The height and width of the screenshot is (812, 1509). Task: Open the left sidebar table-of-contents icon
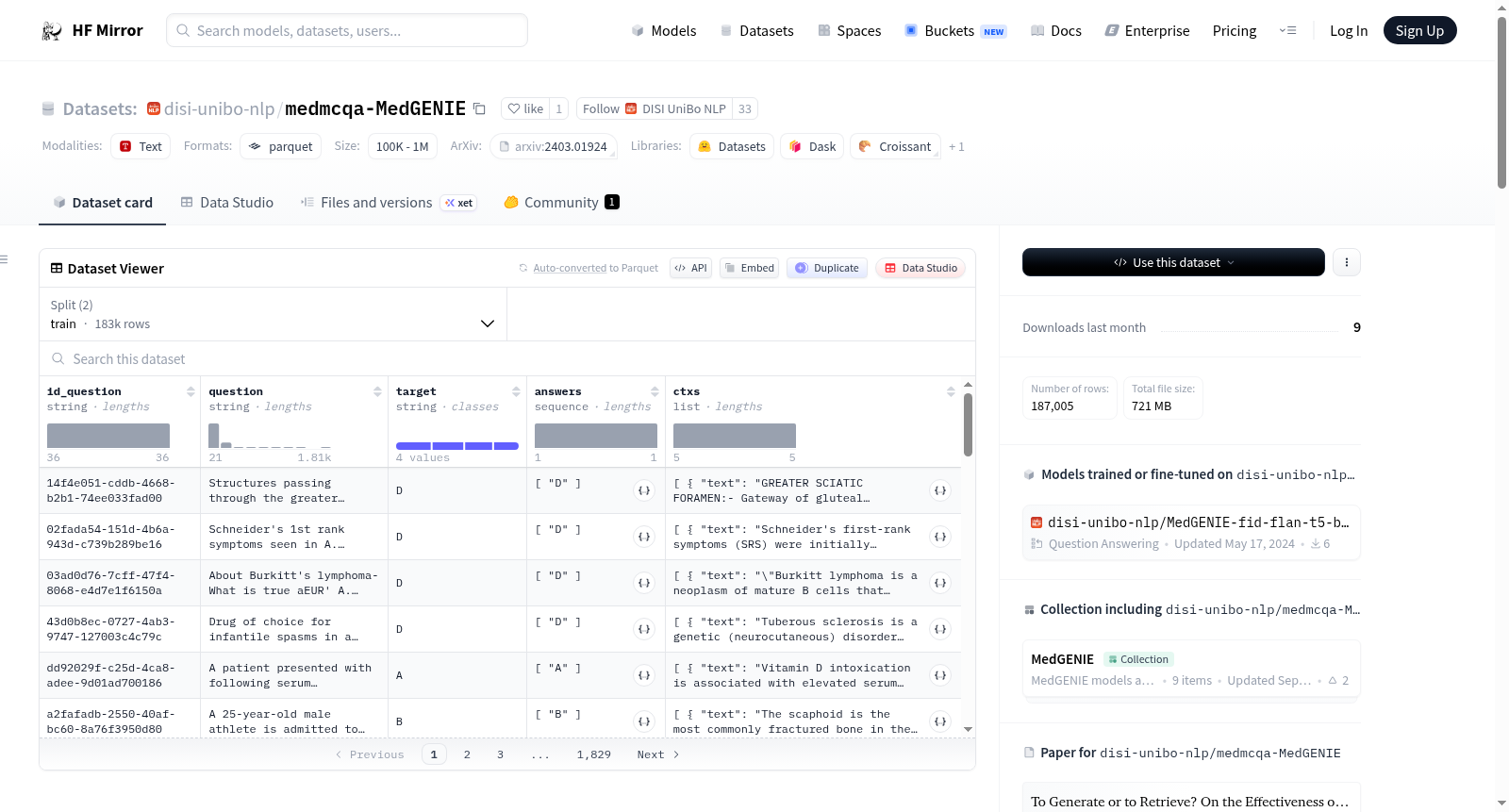point(4,259)
